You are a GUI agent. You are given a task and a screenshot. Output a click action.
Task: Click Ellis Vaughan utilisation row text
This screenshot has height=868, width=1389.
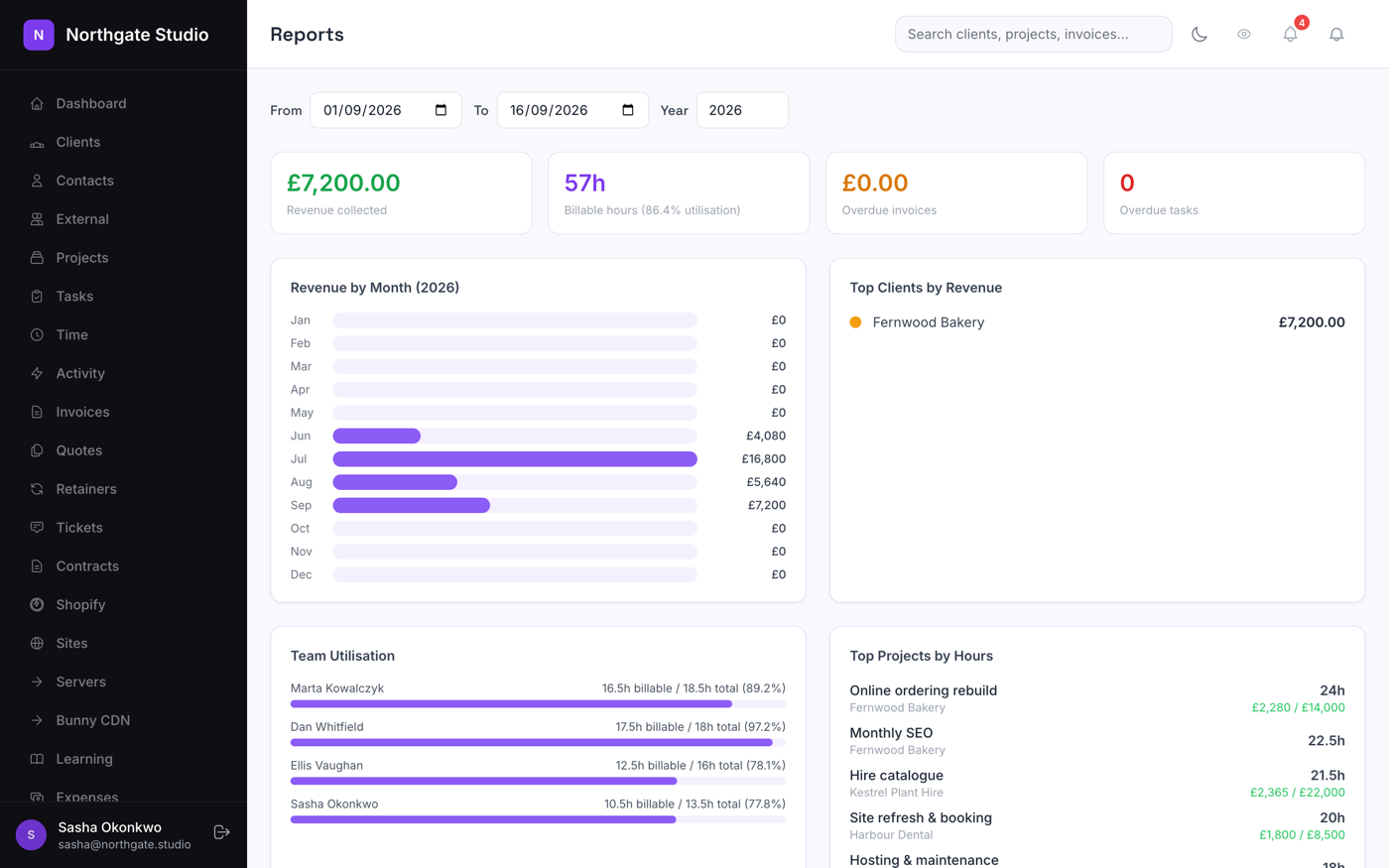point(538,766)
